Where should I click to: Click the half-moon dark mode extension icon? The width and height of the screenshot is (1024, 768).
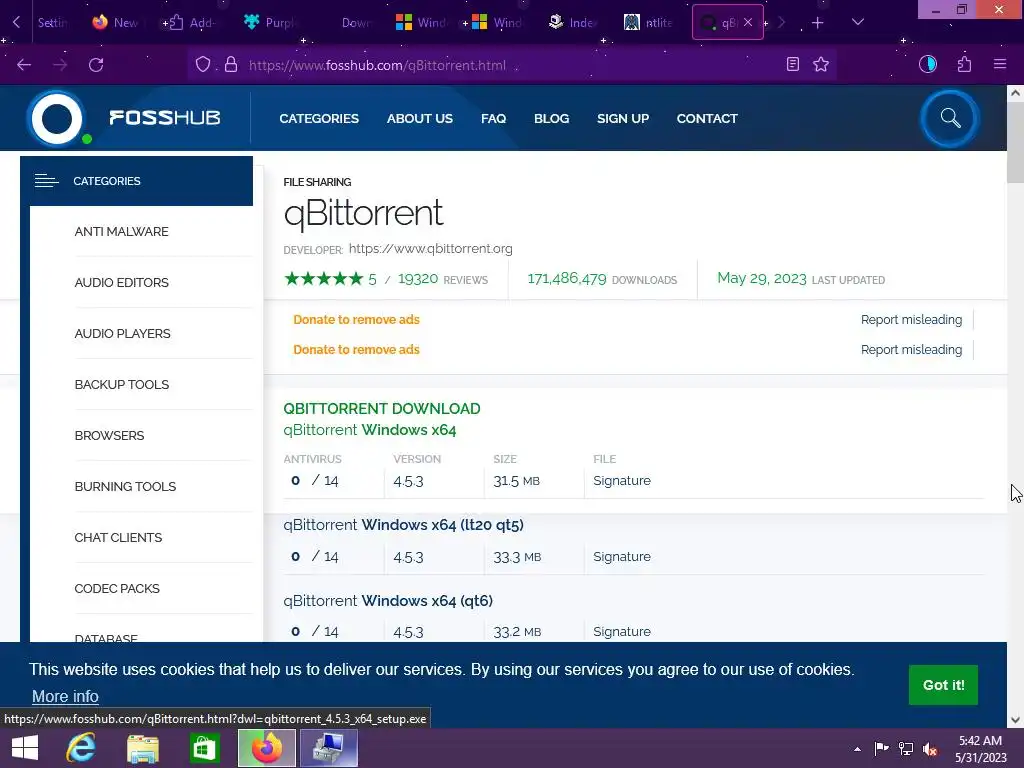(927, 64)
